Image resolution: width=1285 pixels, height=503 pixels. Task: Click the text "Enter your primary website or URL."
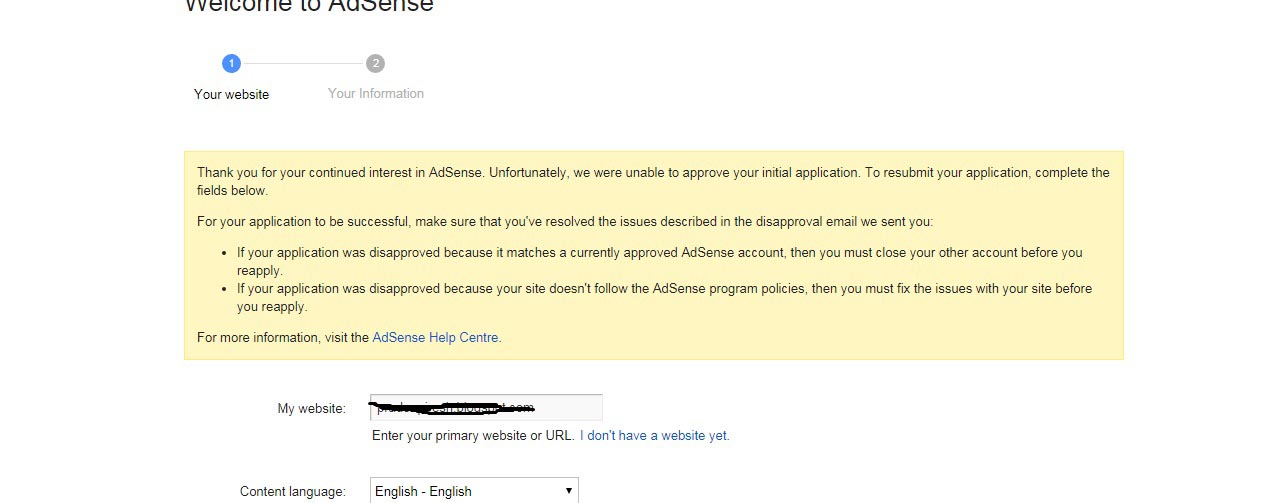click(473, 436)
